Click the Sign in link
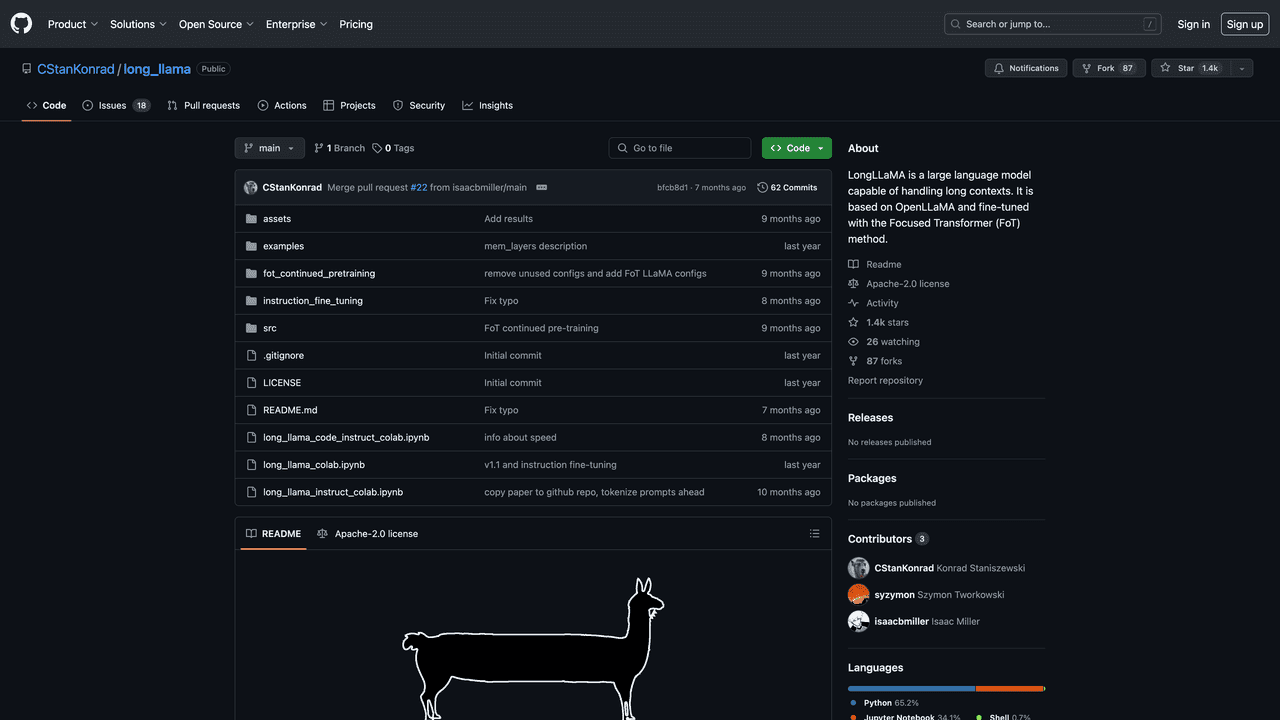 1193,24
